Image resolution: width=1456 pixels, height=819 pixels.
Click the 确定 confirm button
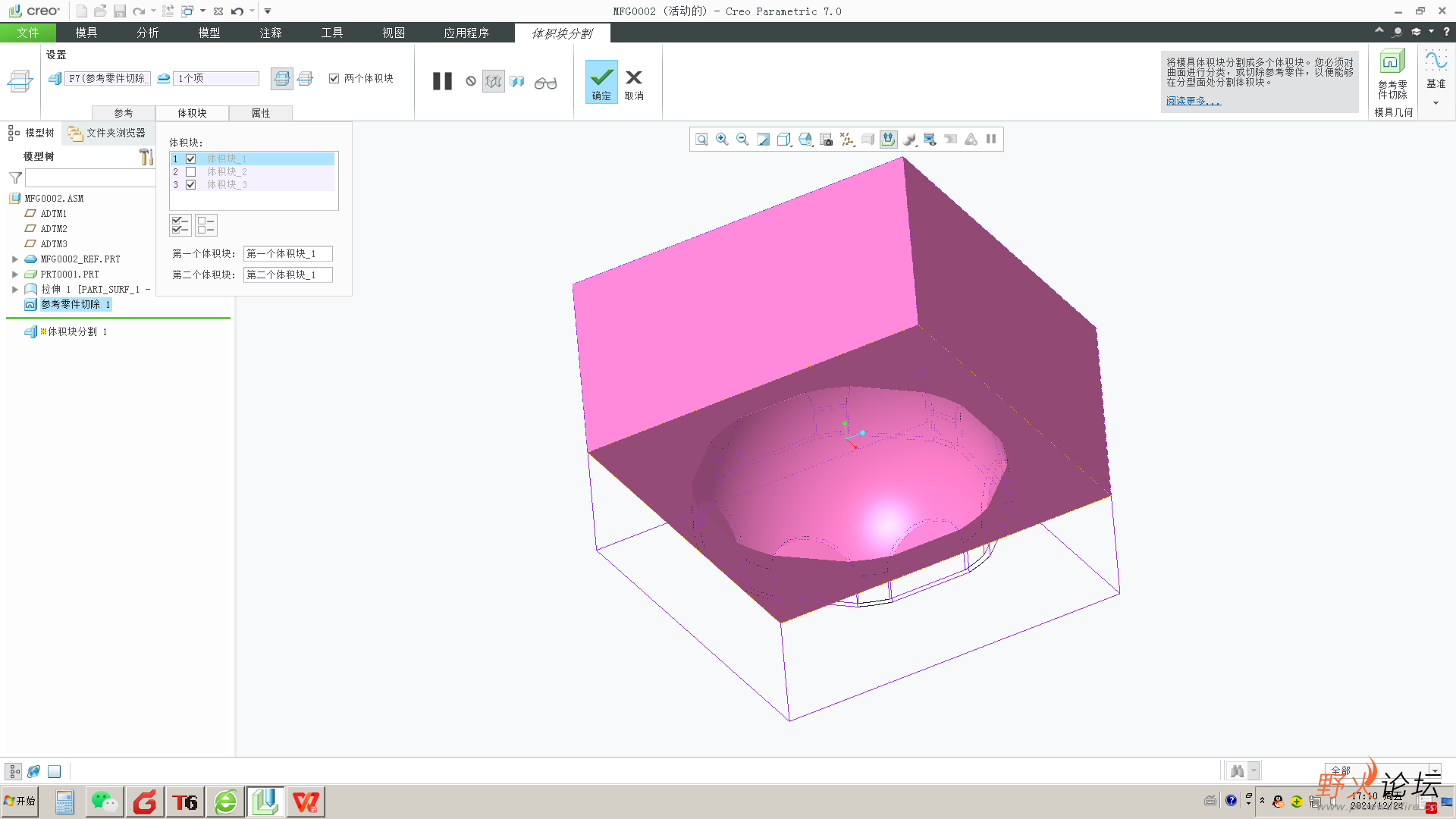[x=601, y=82]
